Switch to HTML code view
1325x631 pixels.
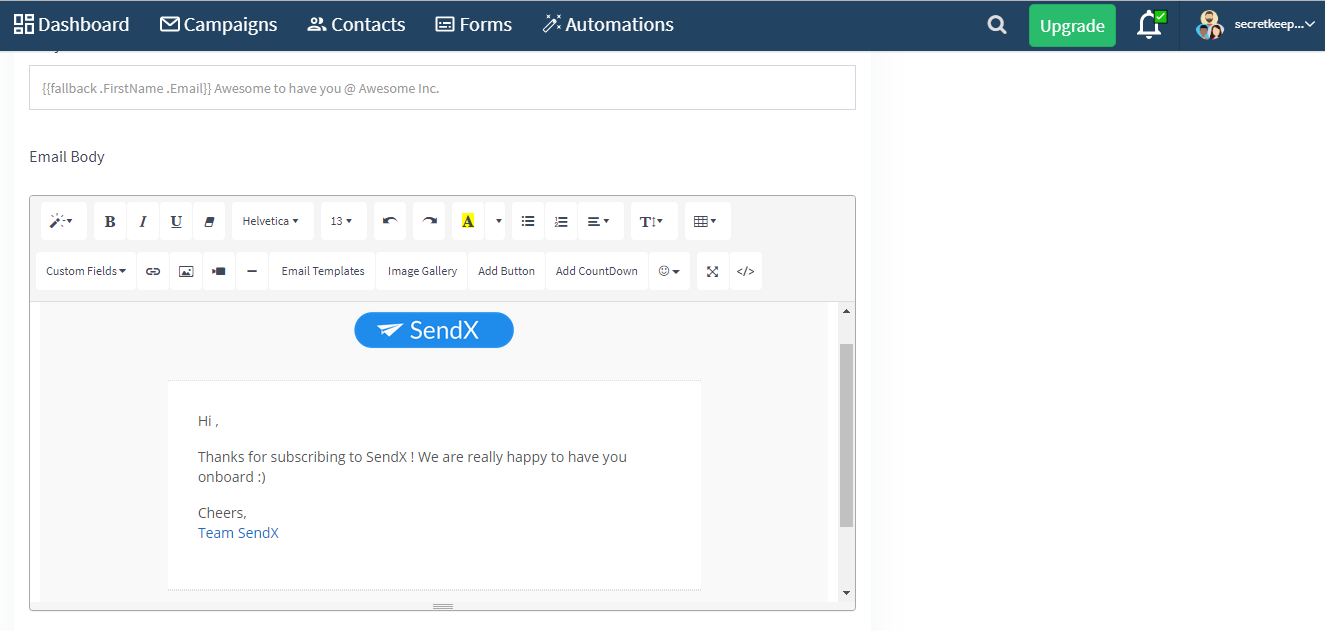[746, 271]
